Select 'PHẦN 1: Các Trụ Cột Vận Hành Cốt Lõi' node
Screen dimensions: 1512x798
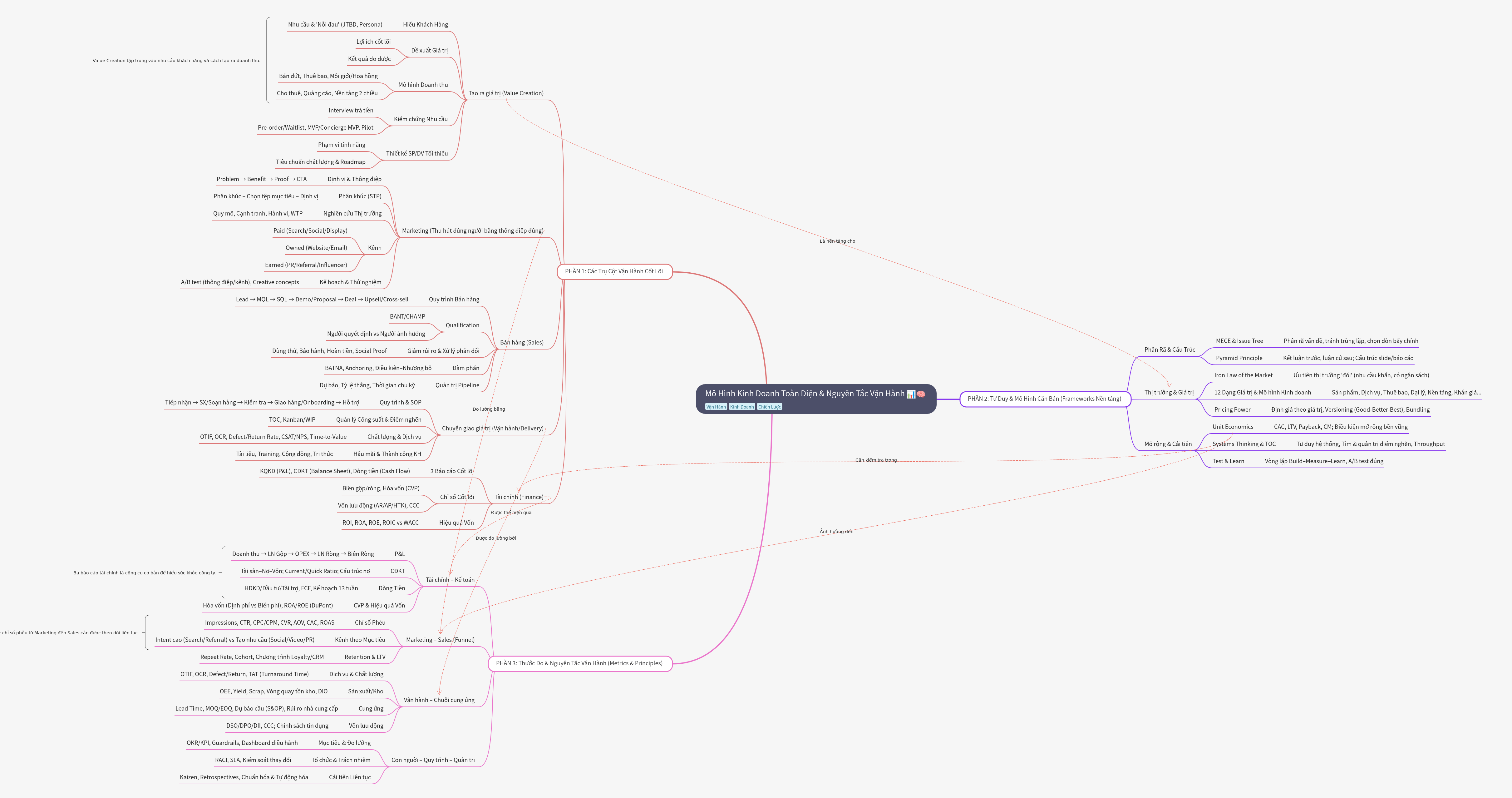(x=613, y=271)
